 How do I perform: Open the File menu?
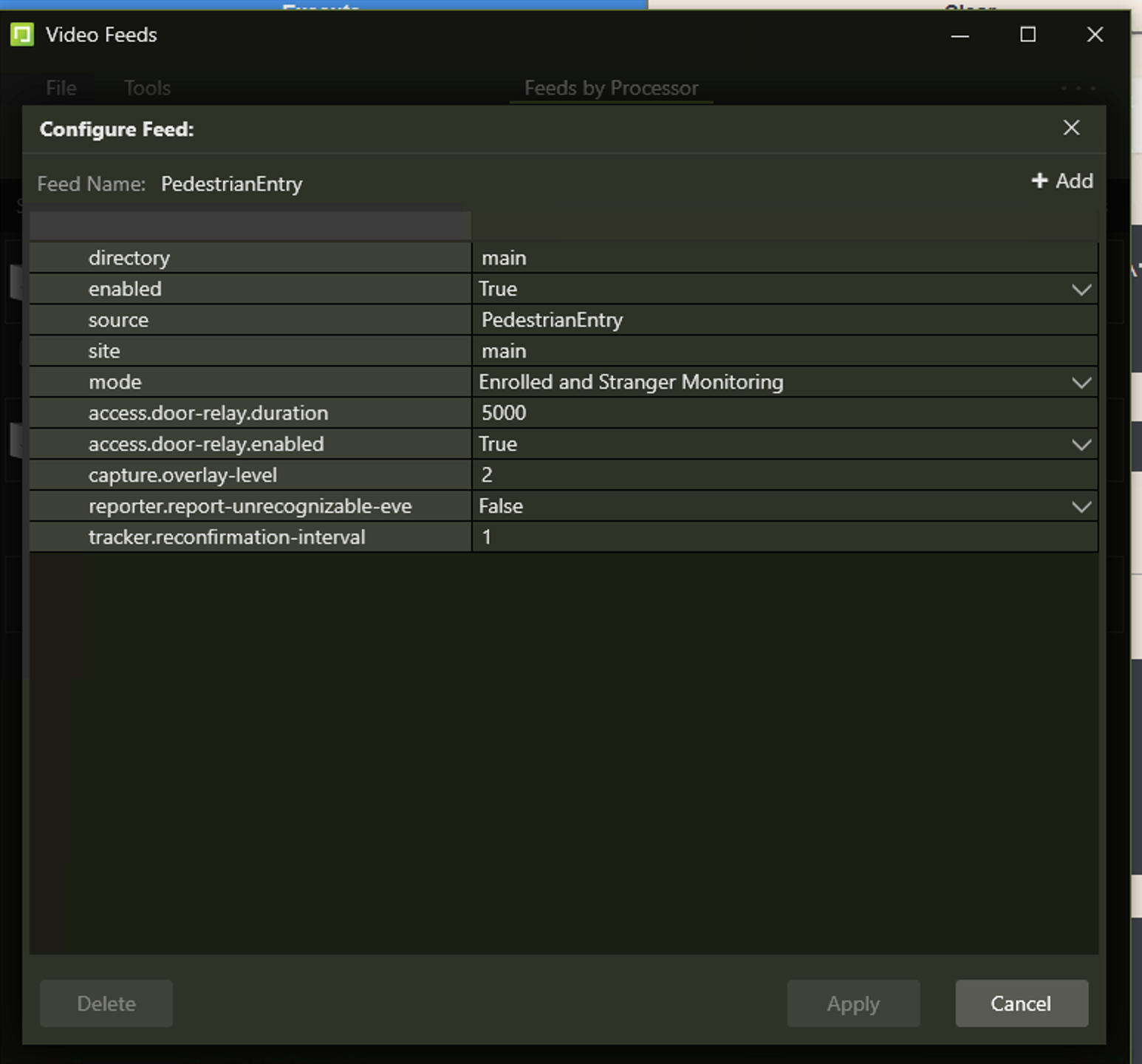[61, 88]
